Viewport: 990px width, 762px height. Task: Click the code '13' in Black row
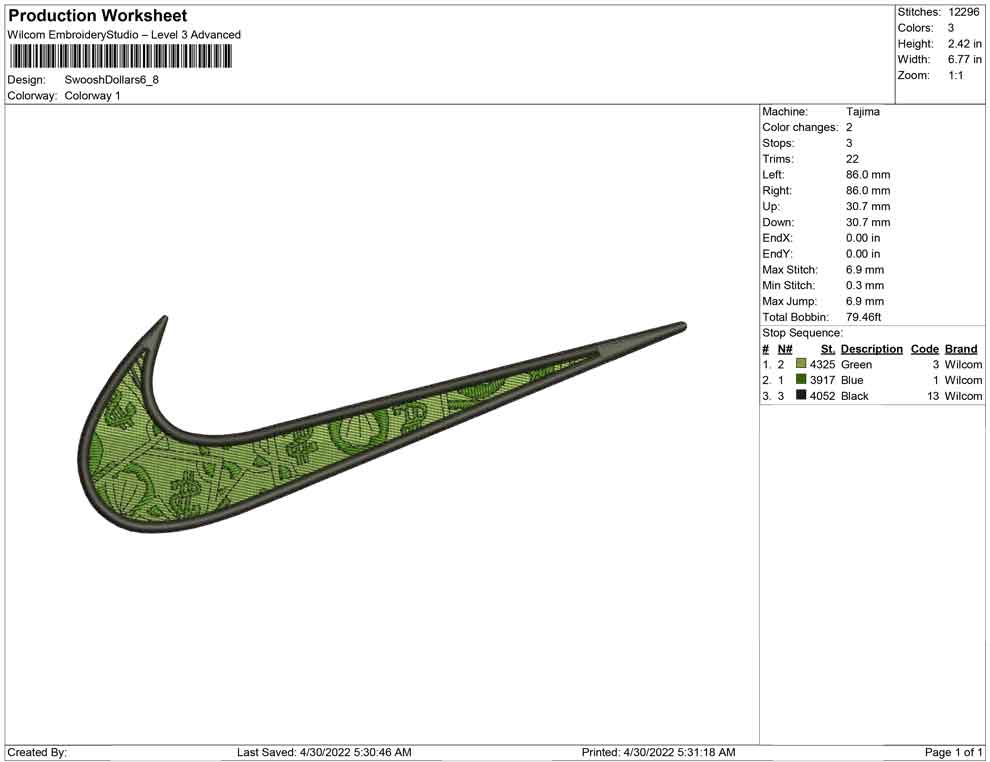[x=933, y=396]
